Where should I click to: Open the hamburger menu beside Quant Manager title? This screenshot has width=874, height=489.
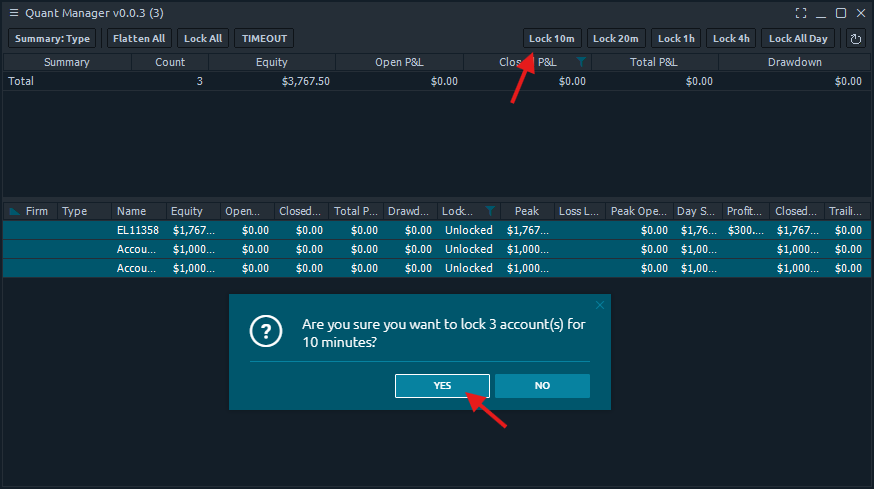(13, 13)
